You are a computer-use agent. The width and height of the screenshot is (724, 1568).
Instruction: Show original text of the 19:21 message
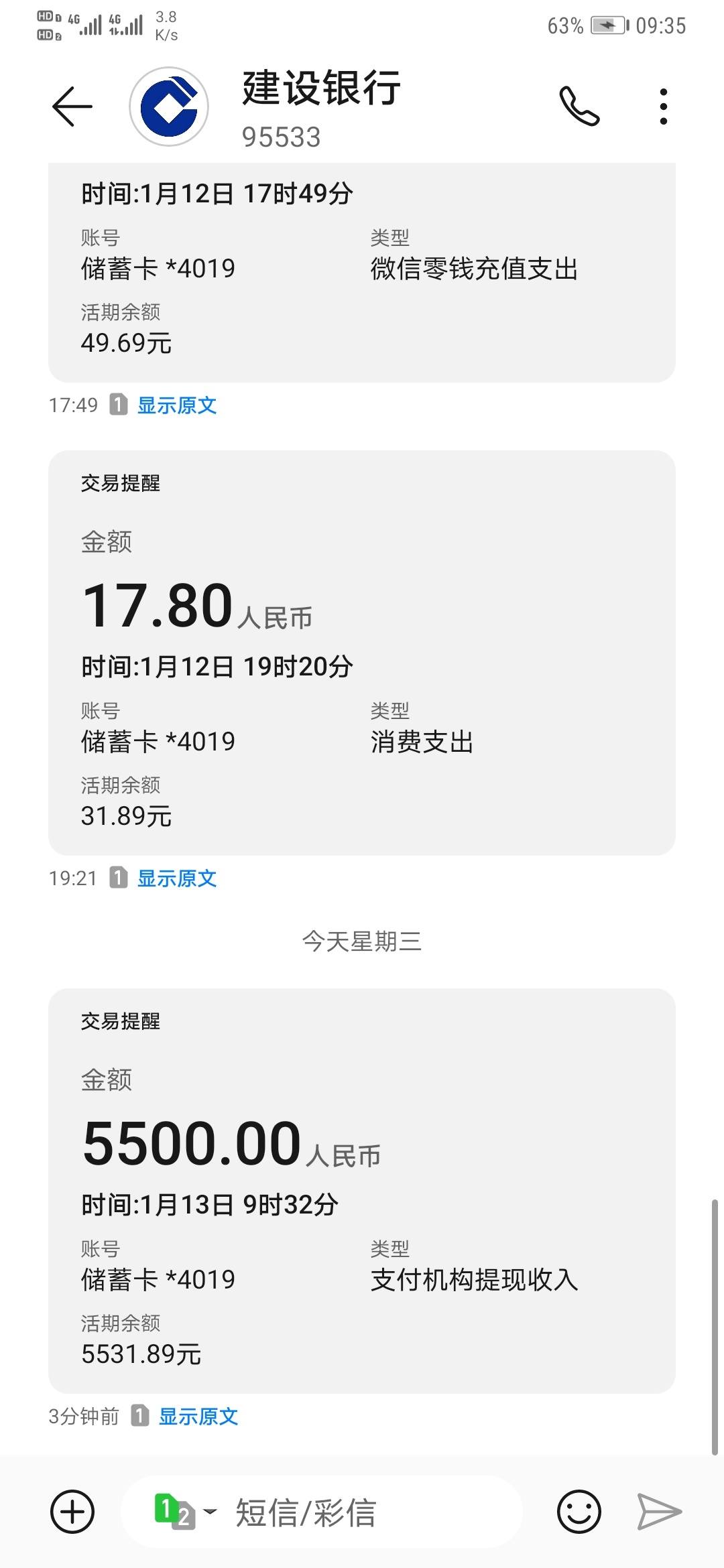point(177,878)
